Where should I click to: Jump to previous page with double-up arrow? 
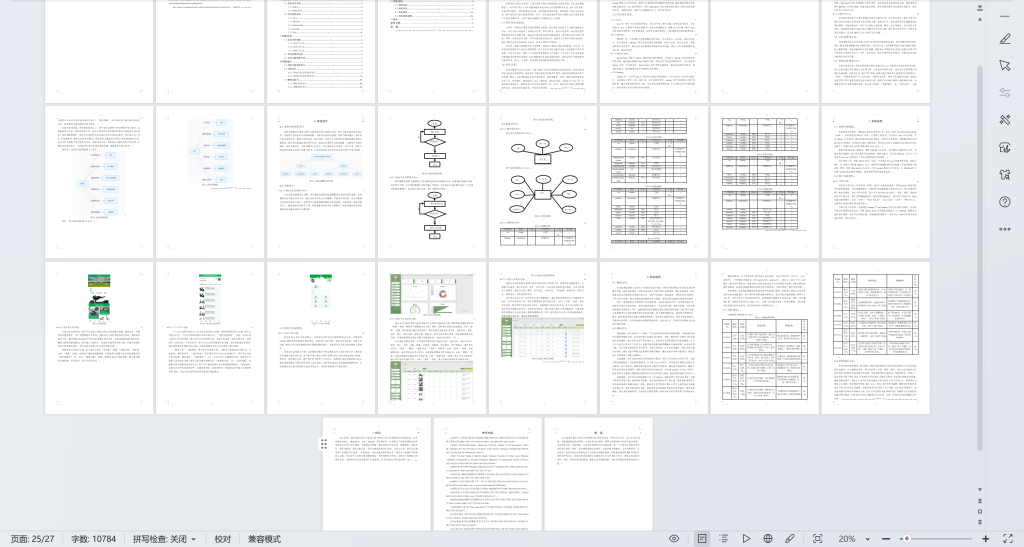[980, 501]
